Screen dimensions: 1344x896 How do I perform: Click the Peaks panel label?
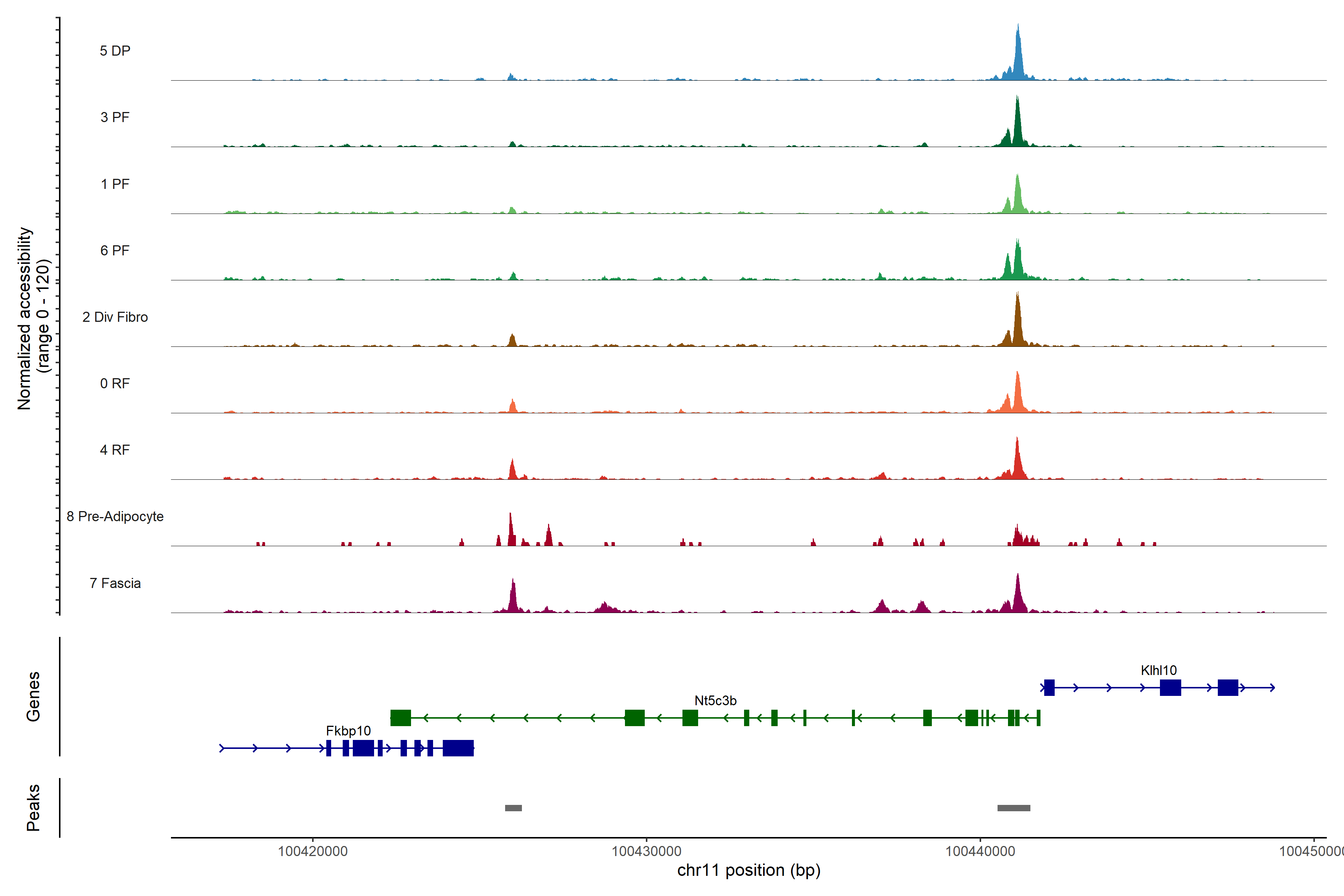click(x=33, y=808)
